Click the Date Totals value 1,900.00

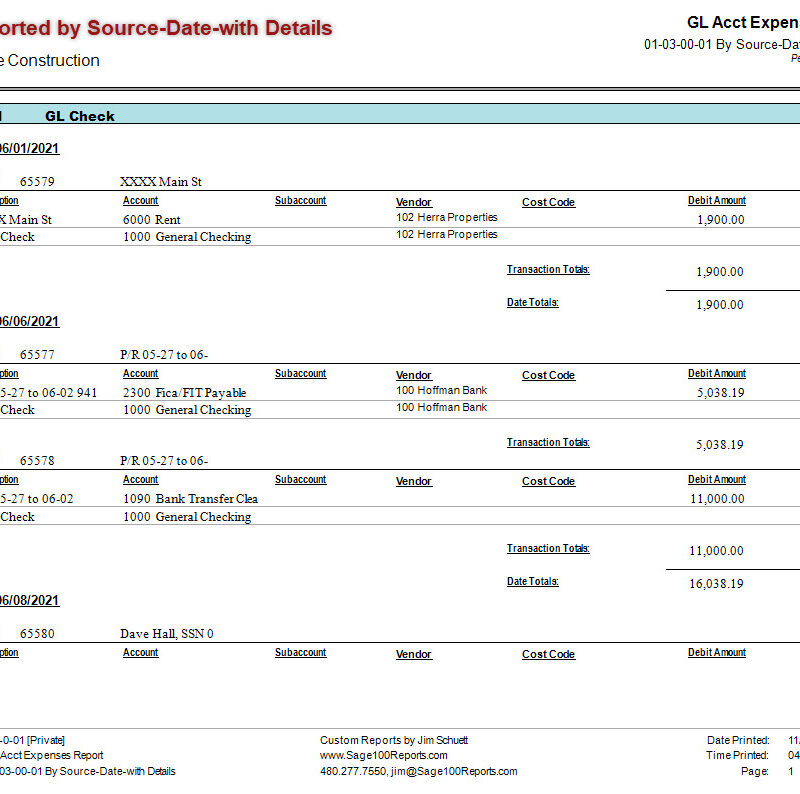pyautogui.click(x=719, y=305)
